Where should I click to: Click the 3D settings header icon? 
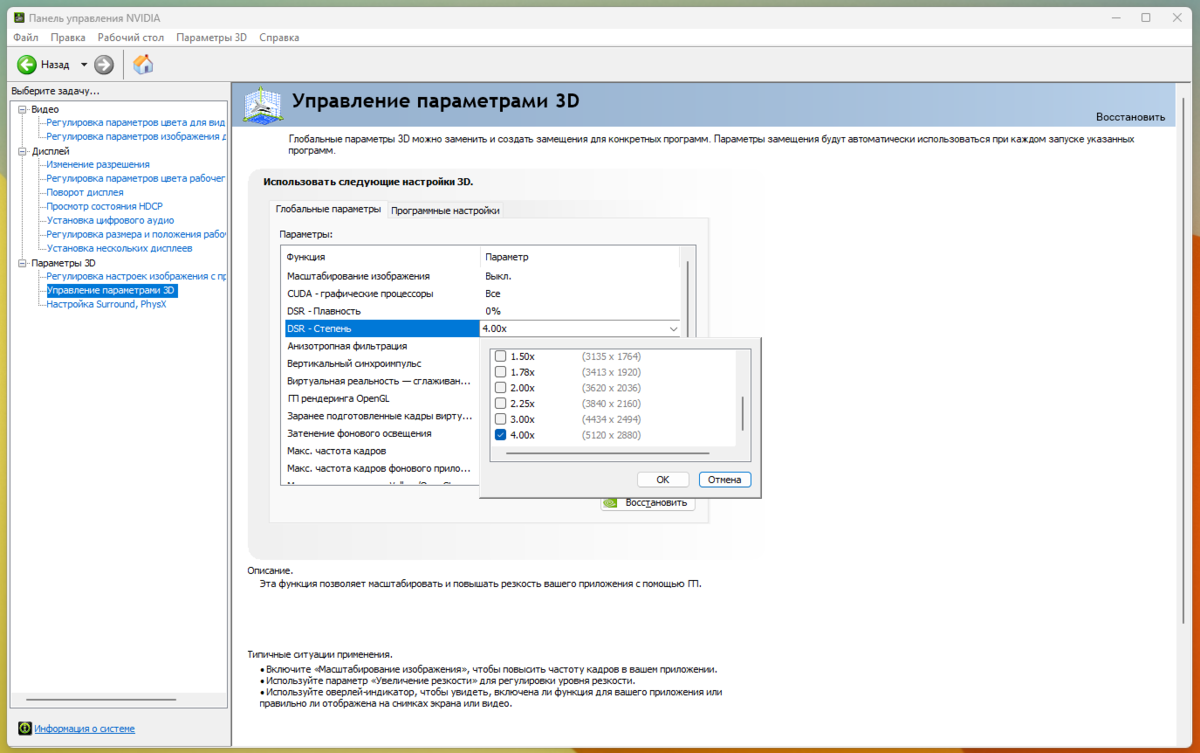point(265,104)
